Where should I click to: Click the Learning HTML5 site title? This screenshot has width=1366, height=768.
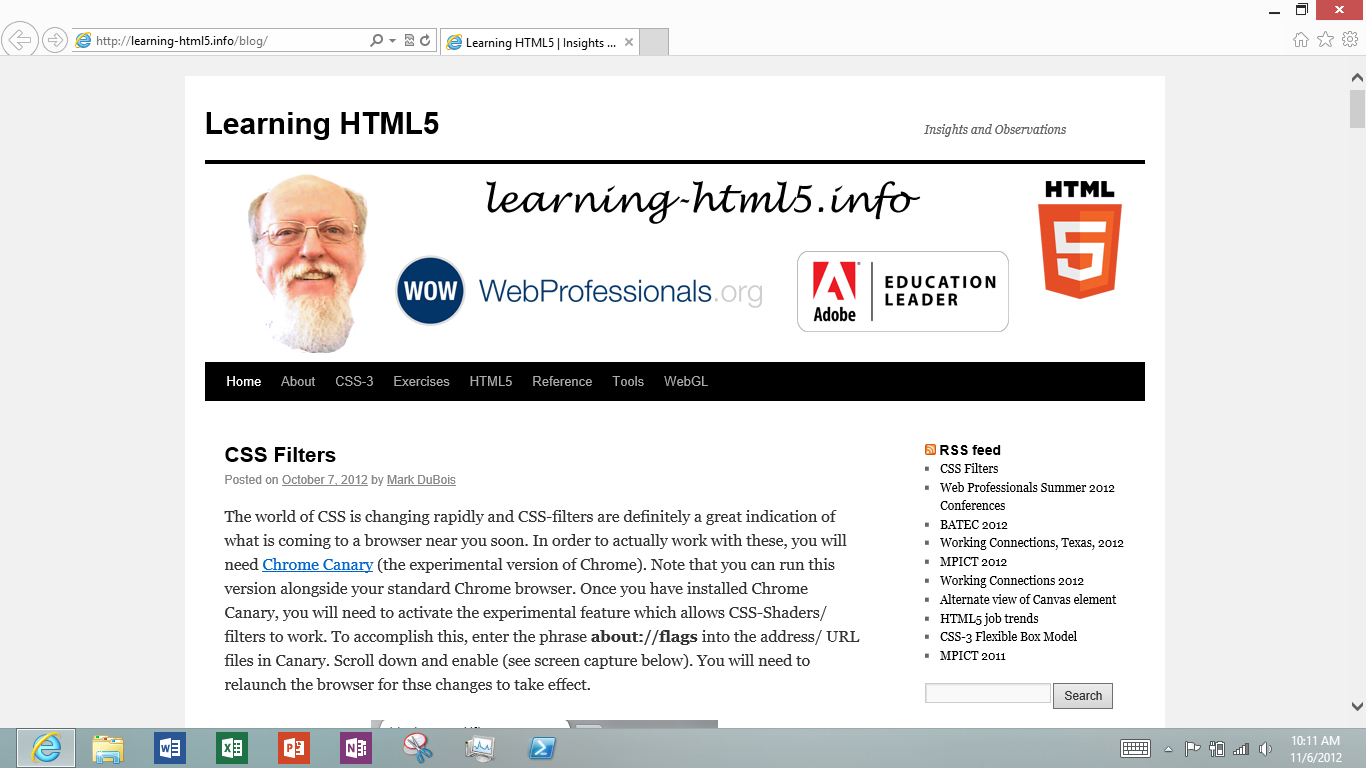click(322, 124)
